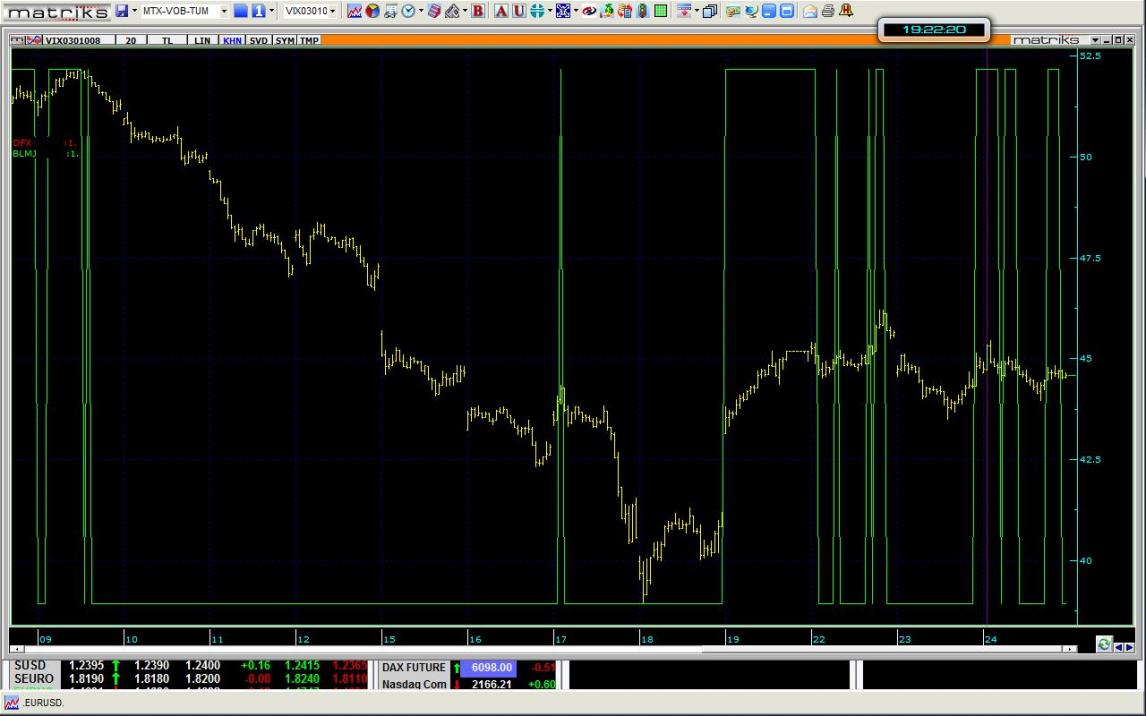Click the pie chart icon
1146x716 pixels.
tap(372, 11)
